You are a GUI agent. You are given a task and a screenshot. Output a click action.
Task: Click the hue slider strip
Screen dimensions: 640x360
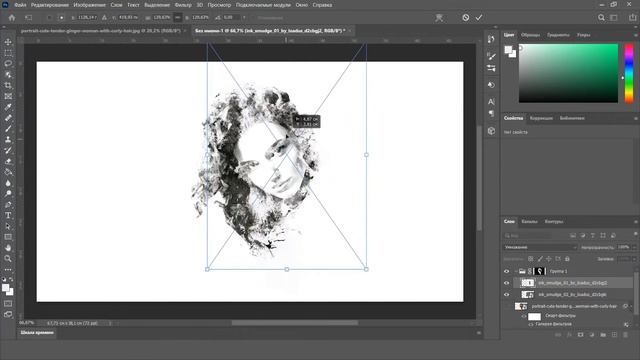(x=629, y=73)
